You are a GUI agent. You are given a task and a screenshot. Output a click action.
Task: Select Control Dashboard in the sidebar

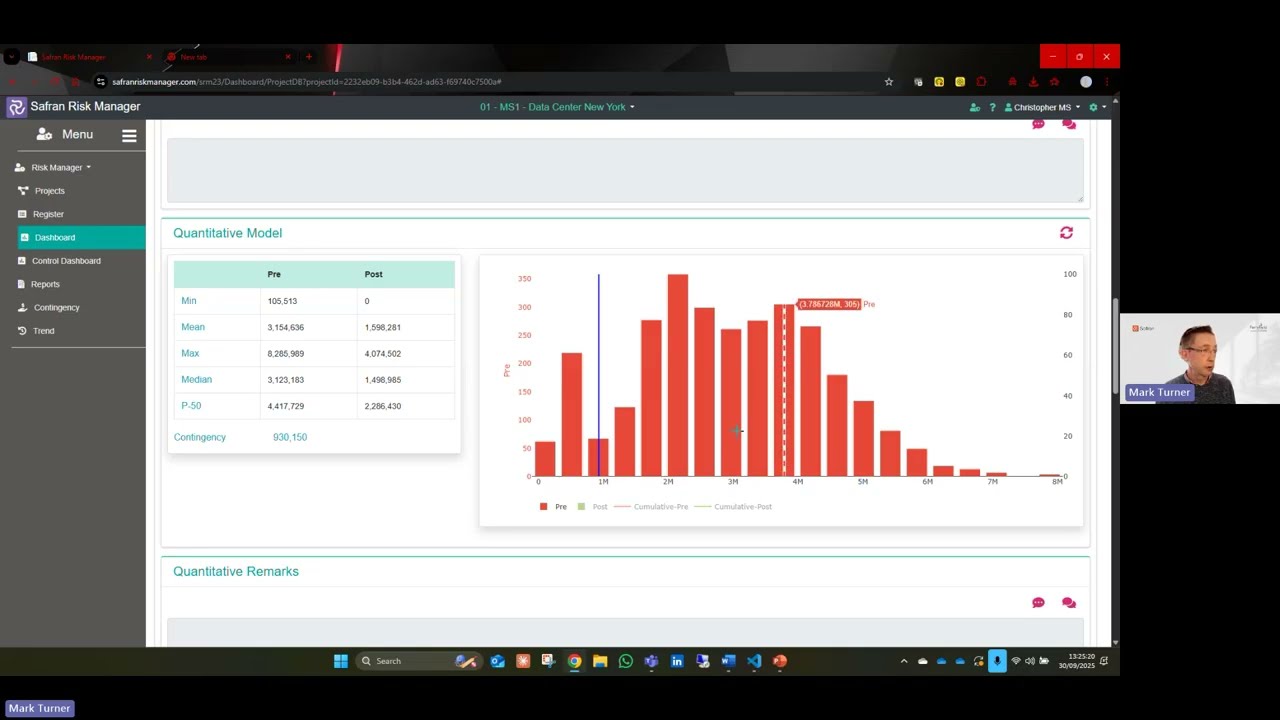pos(66,261)
